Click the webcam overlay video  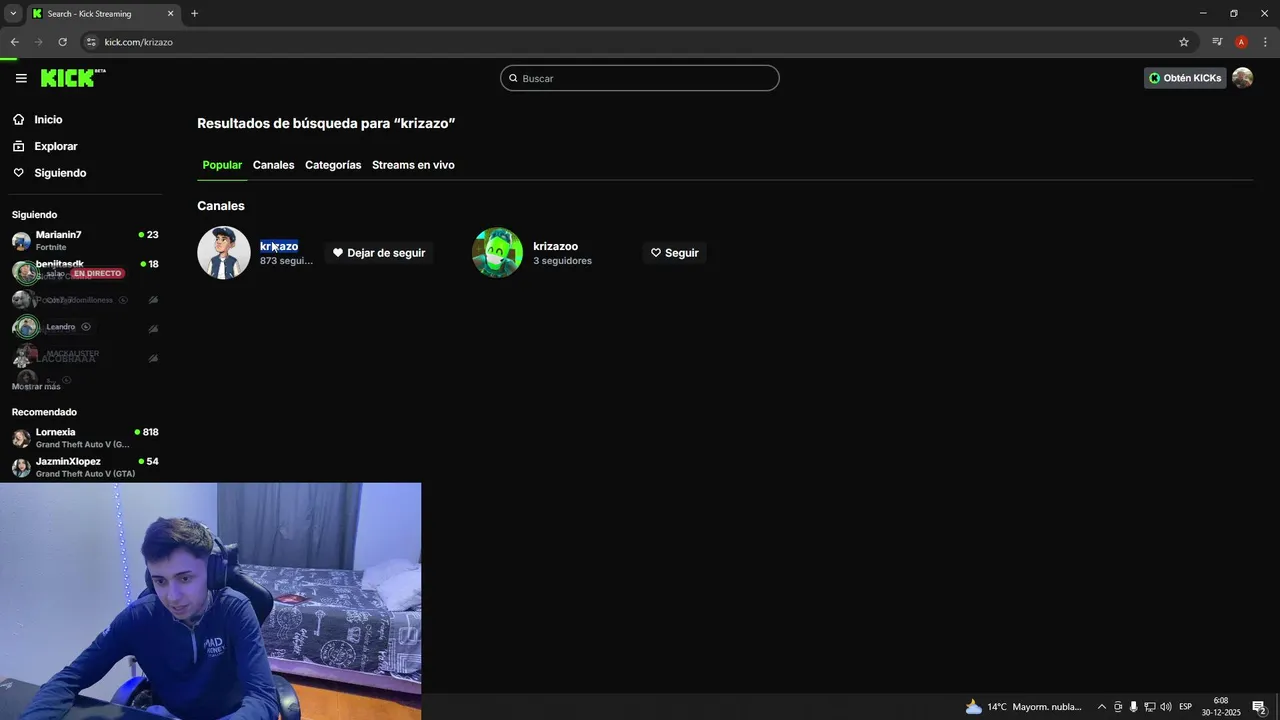(210, 601)
